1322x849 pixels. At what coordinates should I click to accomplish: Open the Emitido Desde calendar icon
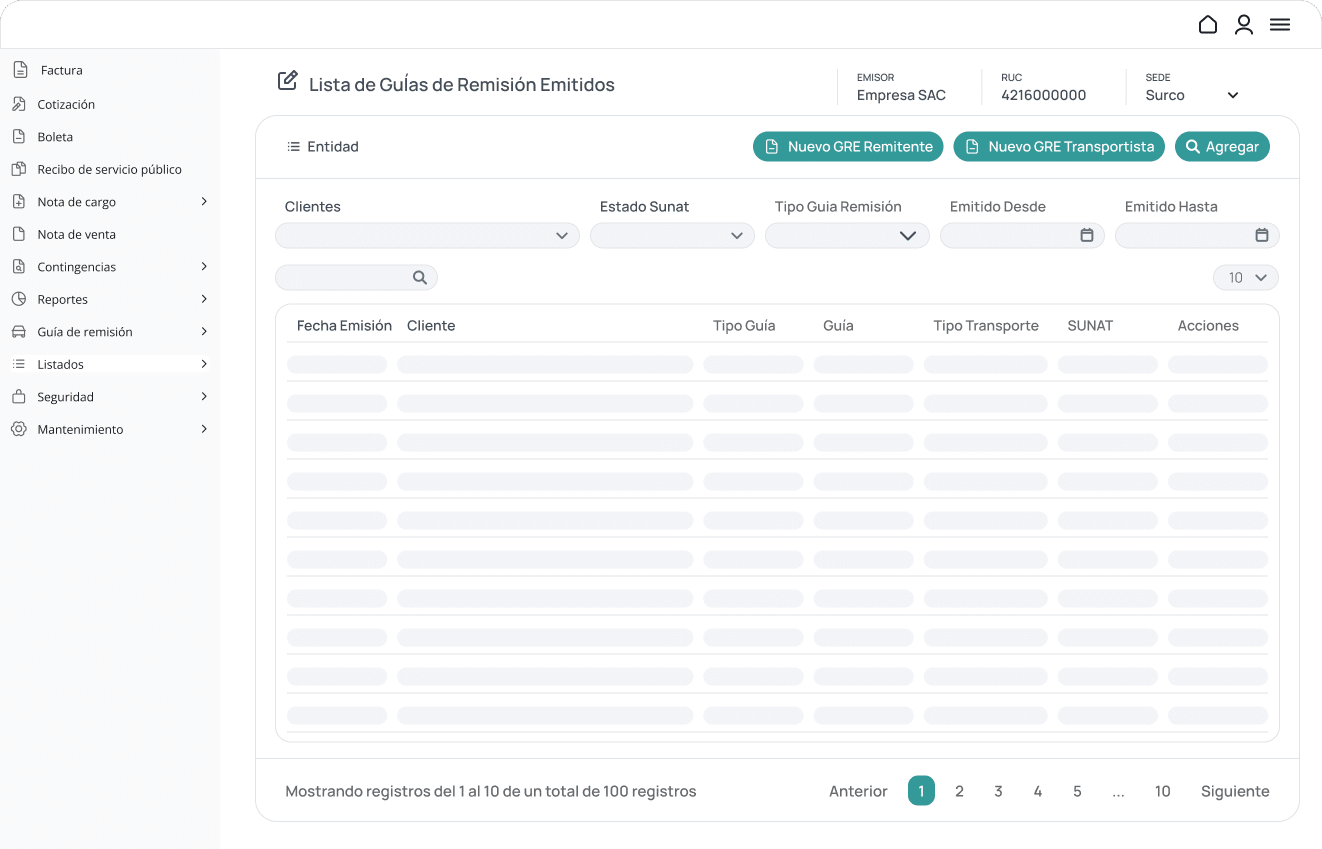(1087, 235)
